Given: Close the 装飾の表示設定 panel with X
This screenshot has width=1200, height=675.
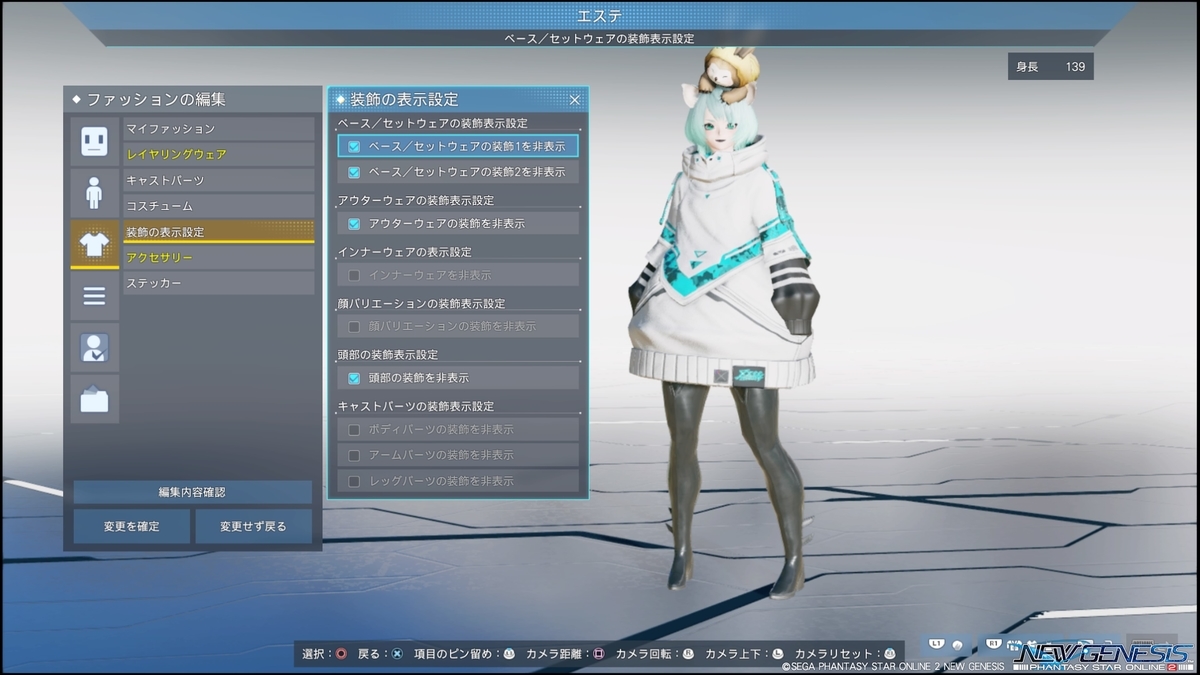Looking at the screenshot, I should pos(575,100).
